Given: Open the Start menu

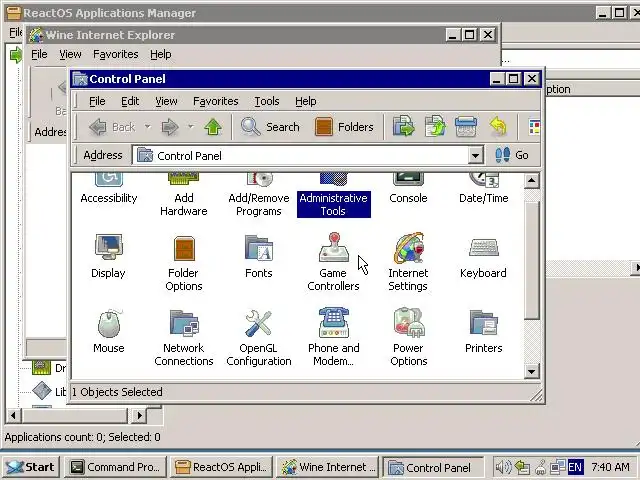Looking at the screenshot, I should tap(31, 467).
